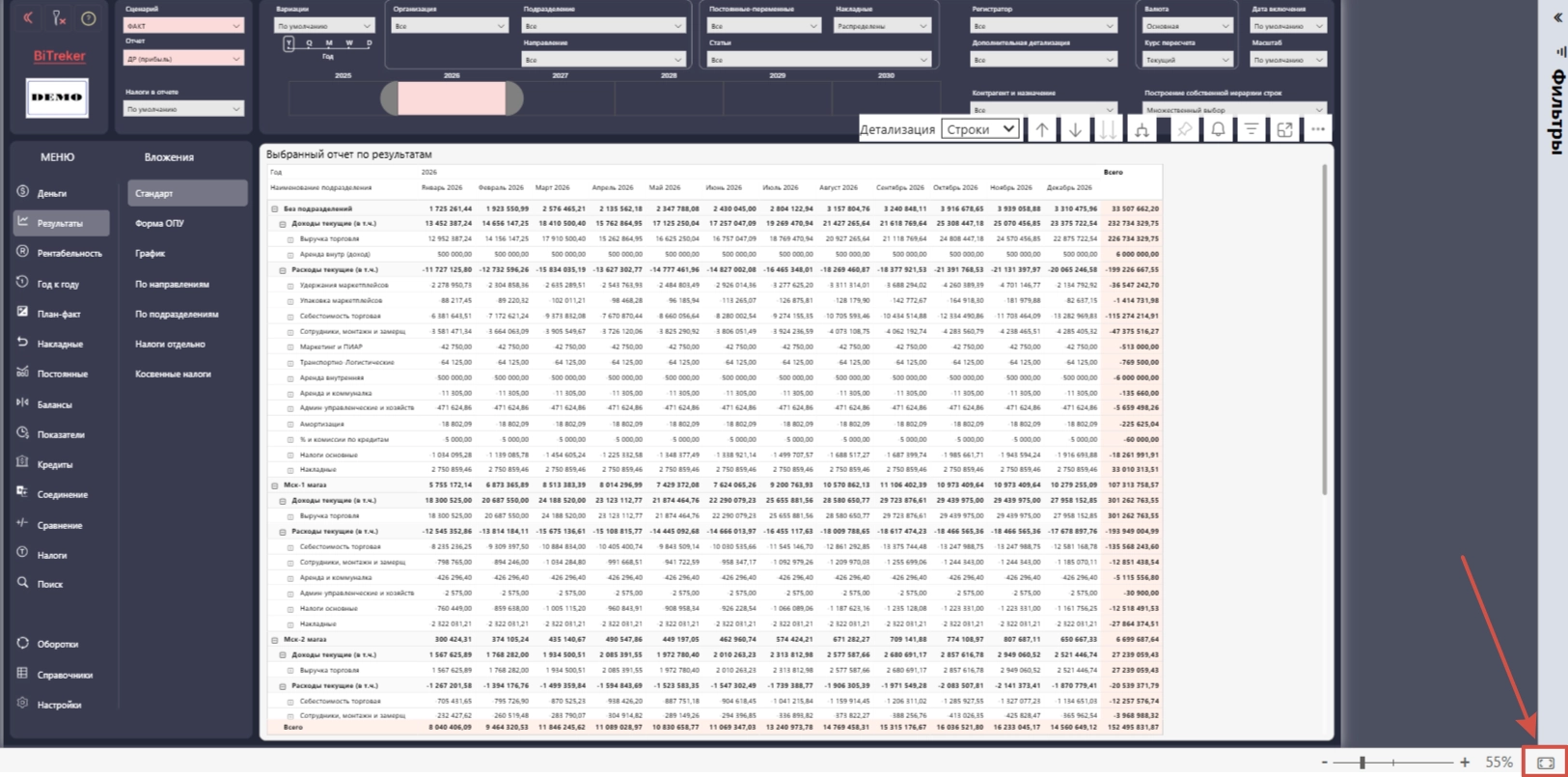Screen dimensions: 1568x777
Task: Click the fit to page icon
Action: pos(1546,763)
